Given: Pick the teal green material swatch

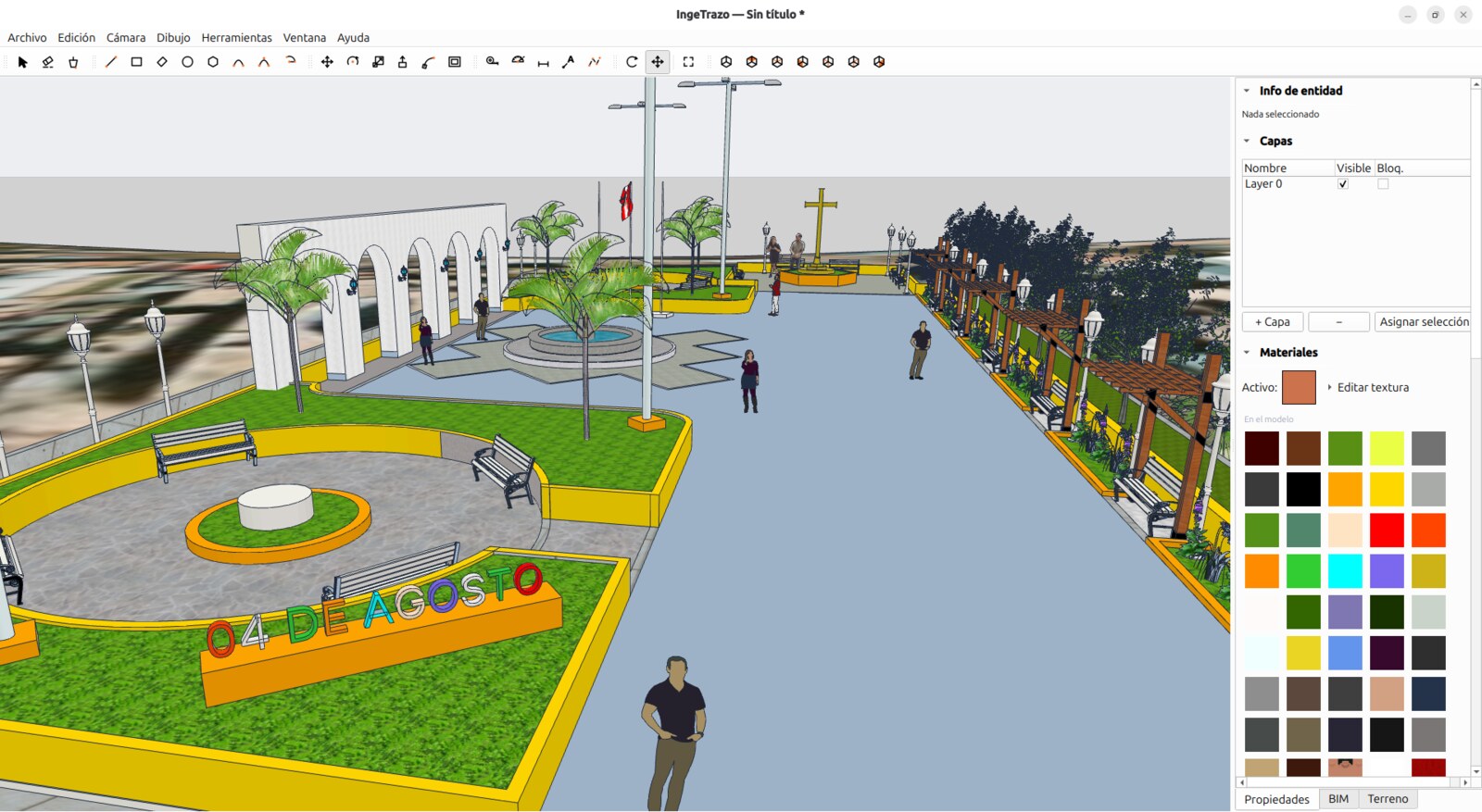Looking at the screenshot, I should coord(1303,531).
